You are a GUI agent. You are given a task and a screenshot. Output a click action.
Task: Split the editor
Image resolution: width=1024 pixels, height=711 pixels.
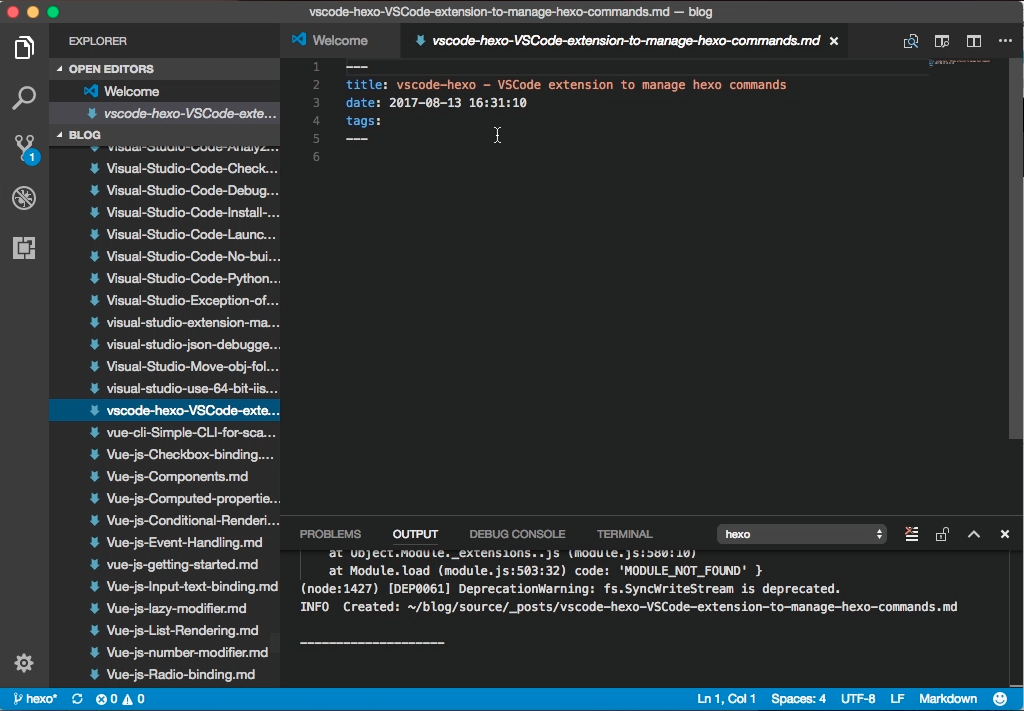974,41
